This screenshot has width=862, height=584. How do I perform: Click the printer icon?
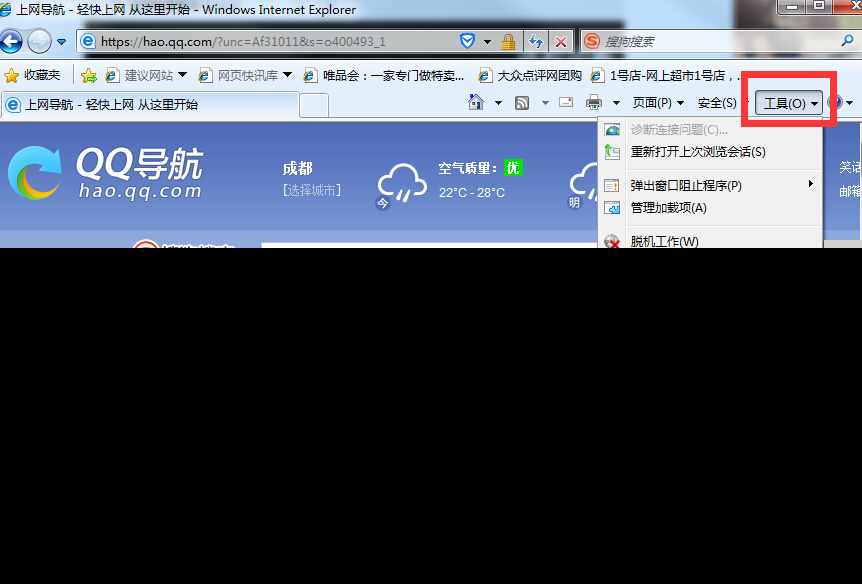pos(594,102)
